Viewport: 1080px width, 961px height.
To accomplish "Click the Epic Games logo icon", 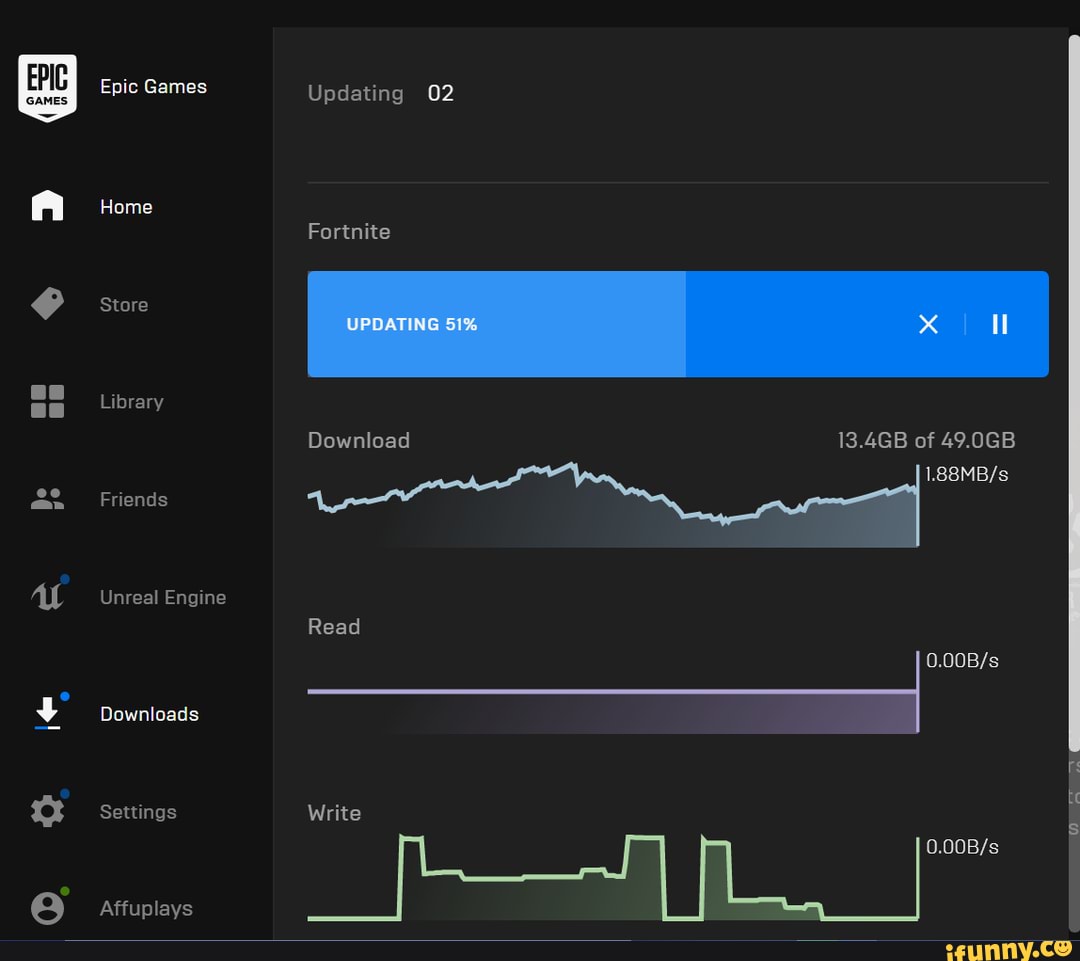I will click(x=47, y=88).
